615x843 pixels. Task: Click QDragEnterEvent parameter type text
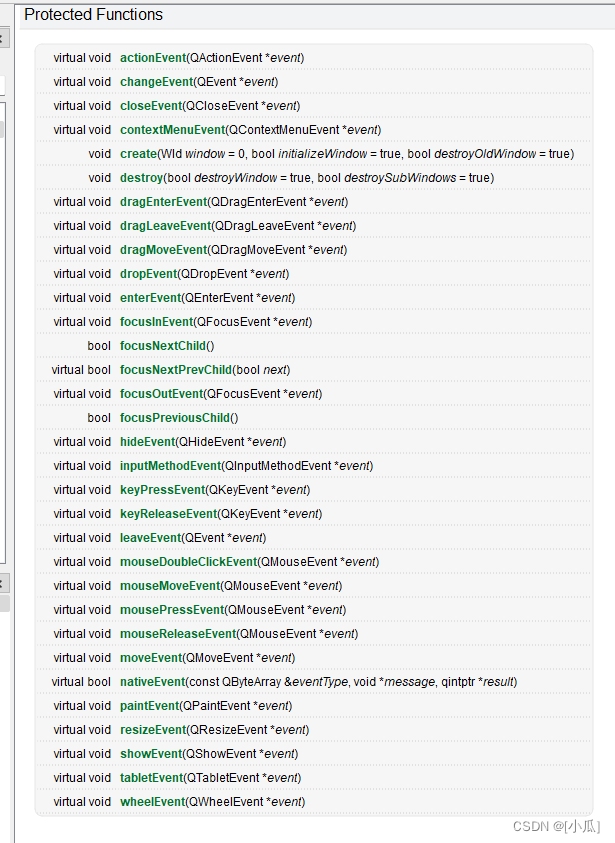click(259, 202)
